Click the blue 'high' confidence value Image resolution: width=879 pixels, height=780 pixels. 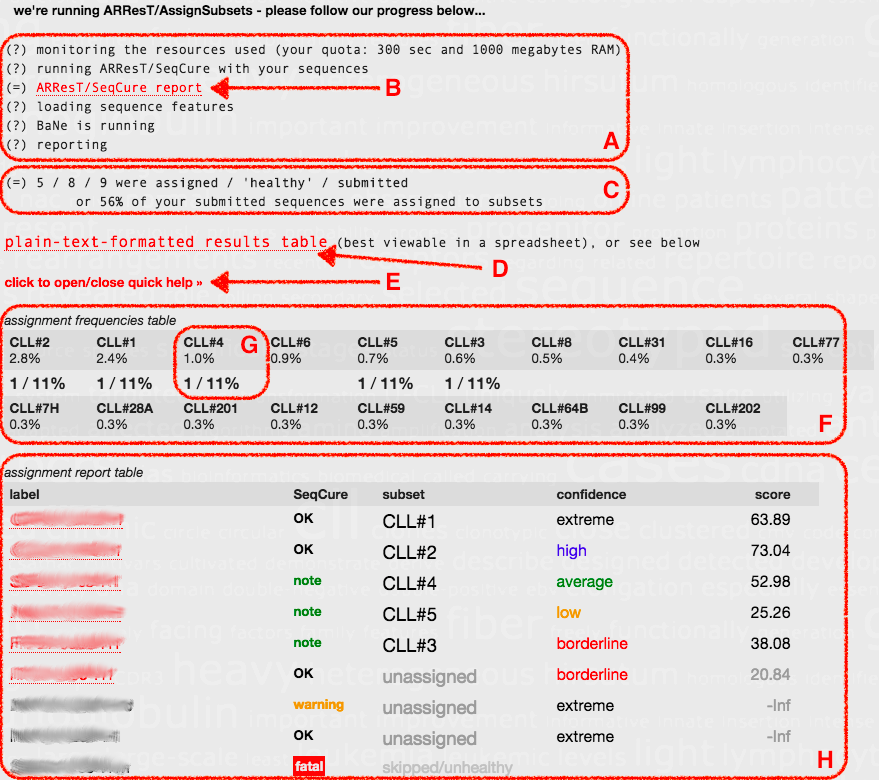click(571, 551)
